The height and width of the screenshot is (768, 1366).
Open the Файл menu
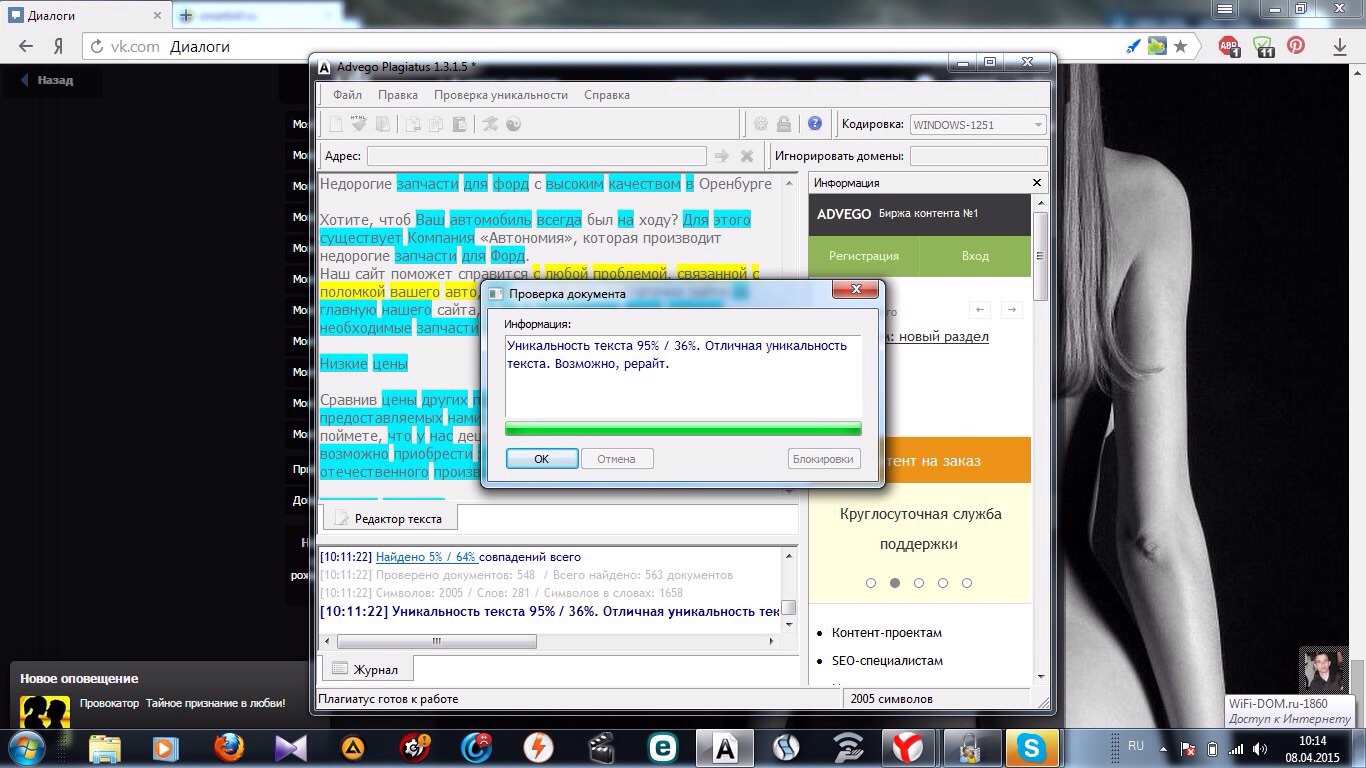coord(348,95)
